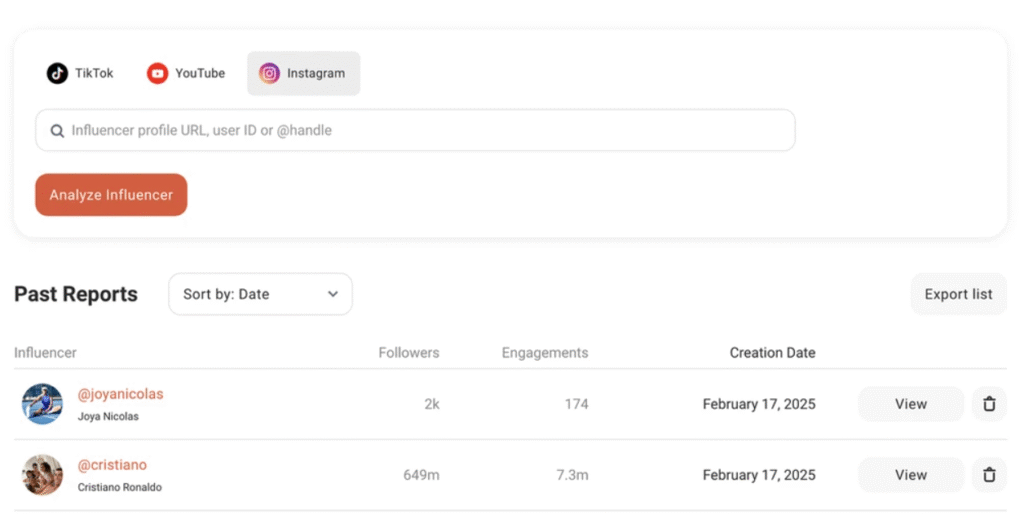Switch to the TikTok tab

[x=80, y=73]
